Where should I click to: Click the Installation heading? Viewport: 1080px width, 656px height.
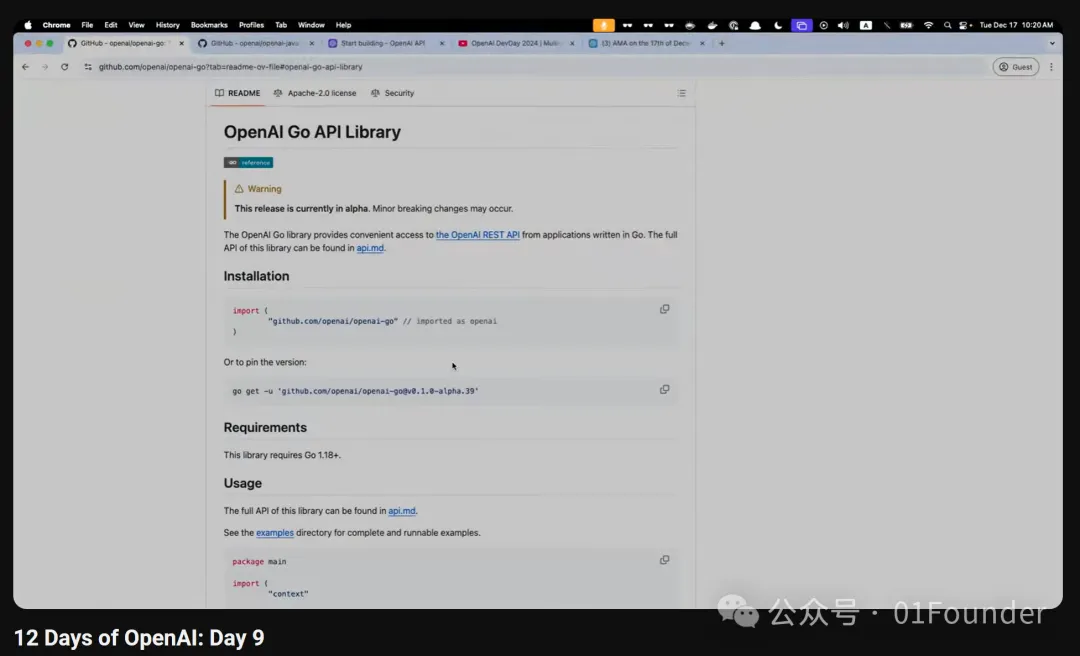point(256,276)
